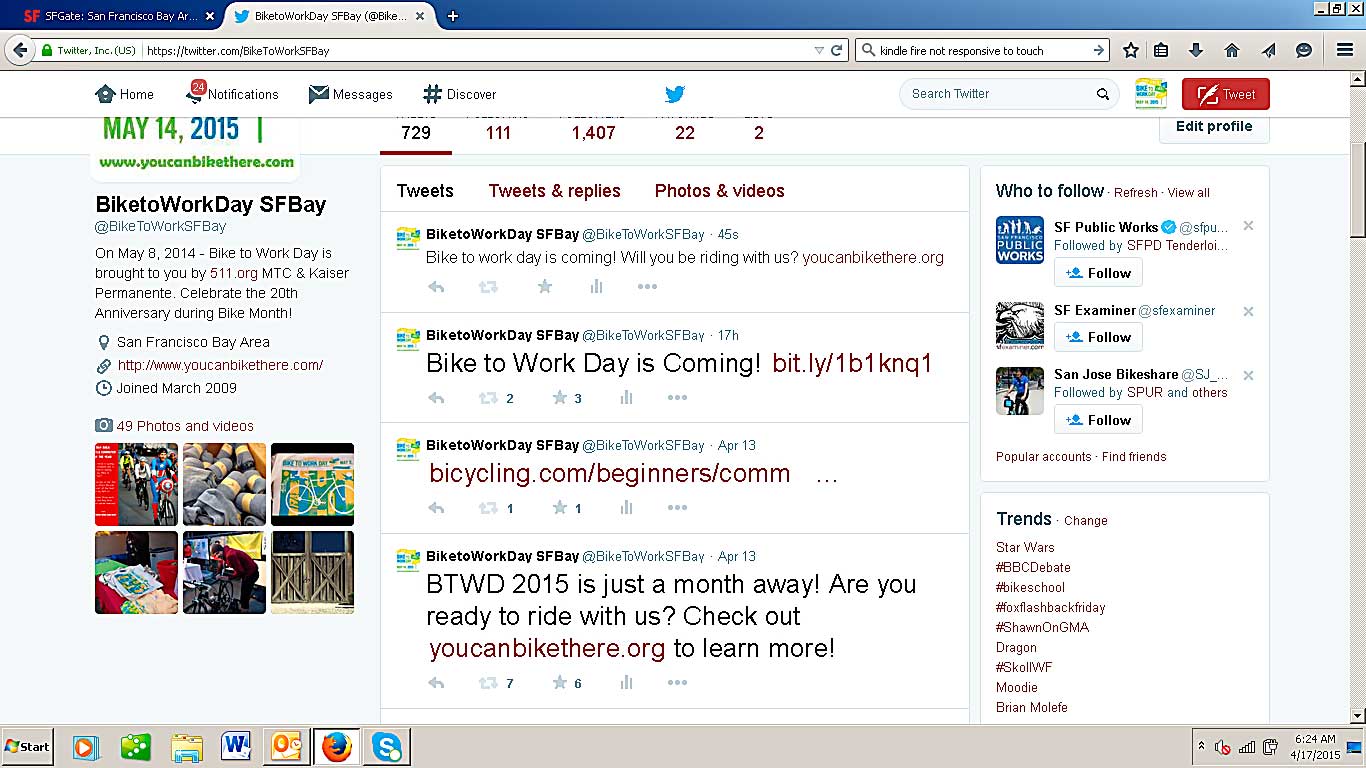Open Messages in the navigation bar
The width and height of the screenshot is (1366, 768).
[351, 94]
